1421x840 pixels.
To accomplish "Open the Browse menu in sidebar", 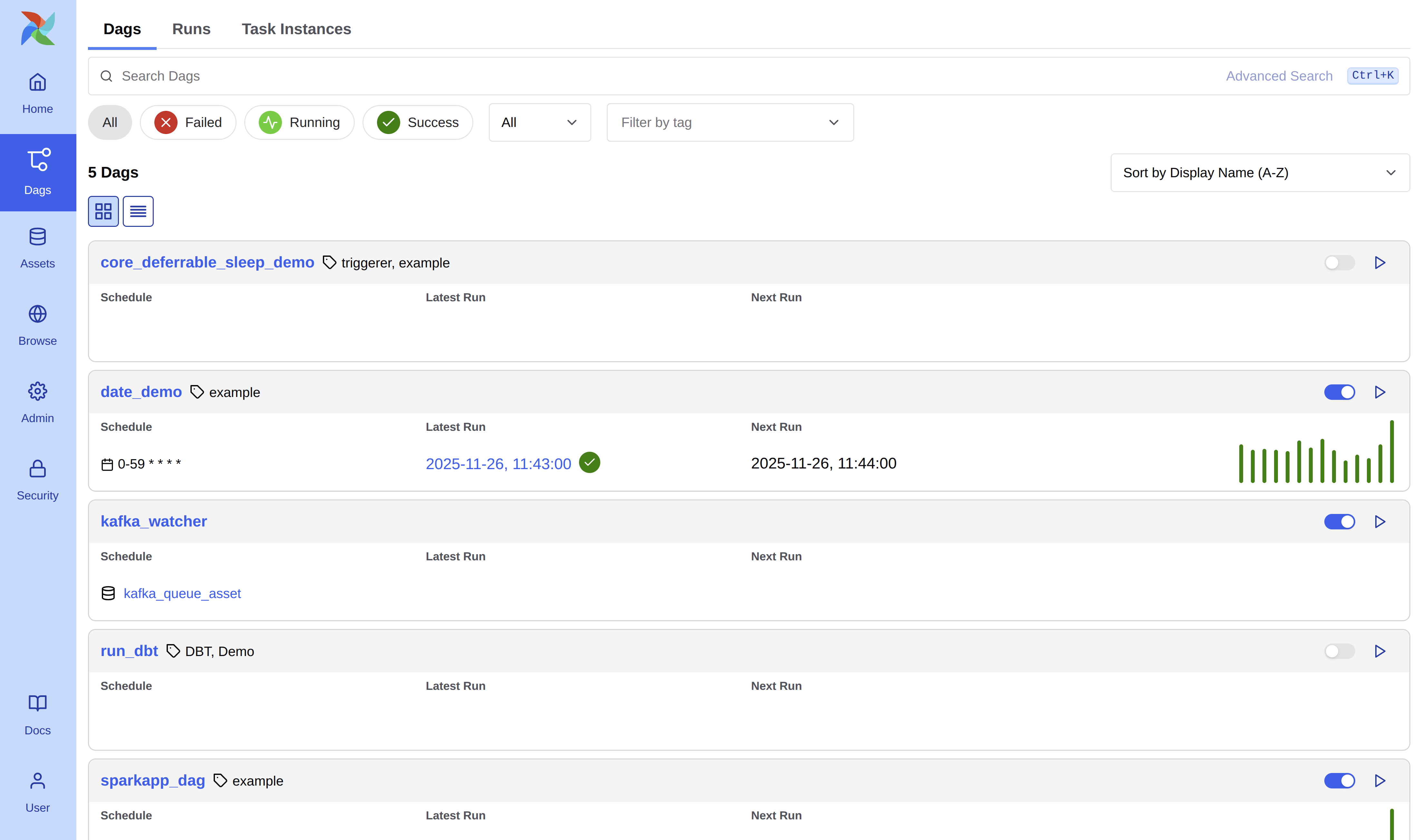I will point(37,325).
